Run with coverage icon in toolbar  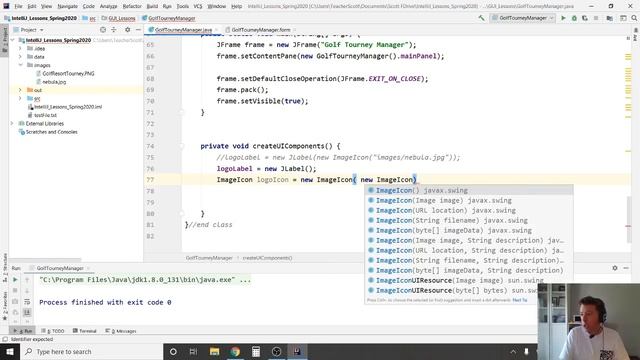pyautogui.click(x=585, y=18)
